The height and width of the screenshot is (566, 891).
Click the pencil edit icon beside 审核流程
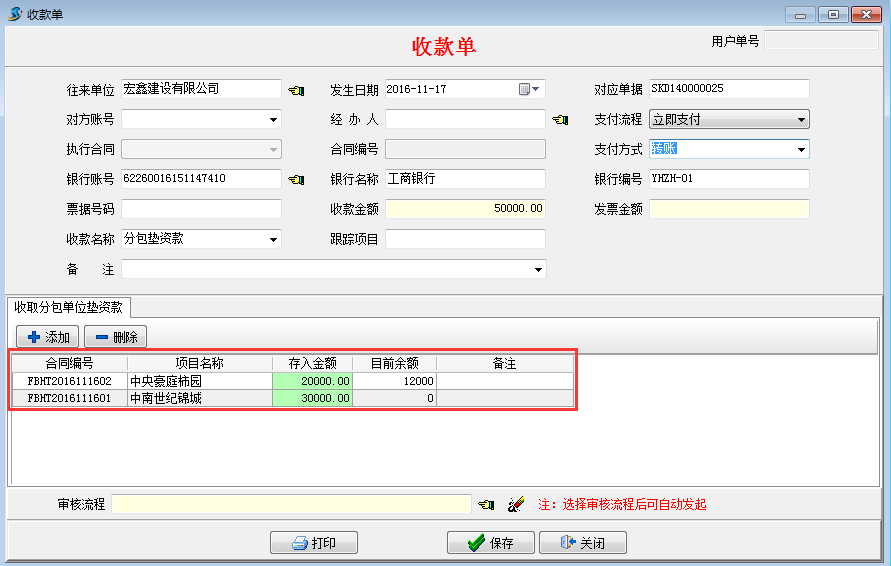click(516, 505)
